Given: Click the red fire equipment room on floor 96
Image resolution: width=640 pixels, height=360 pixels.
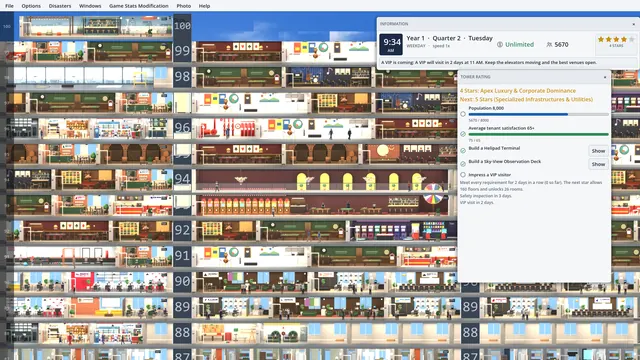Looking at the screenshot, I should (x=227, y=127).
